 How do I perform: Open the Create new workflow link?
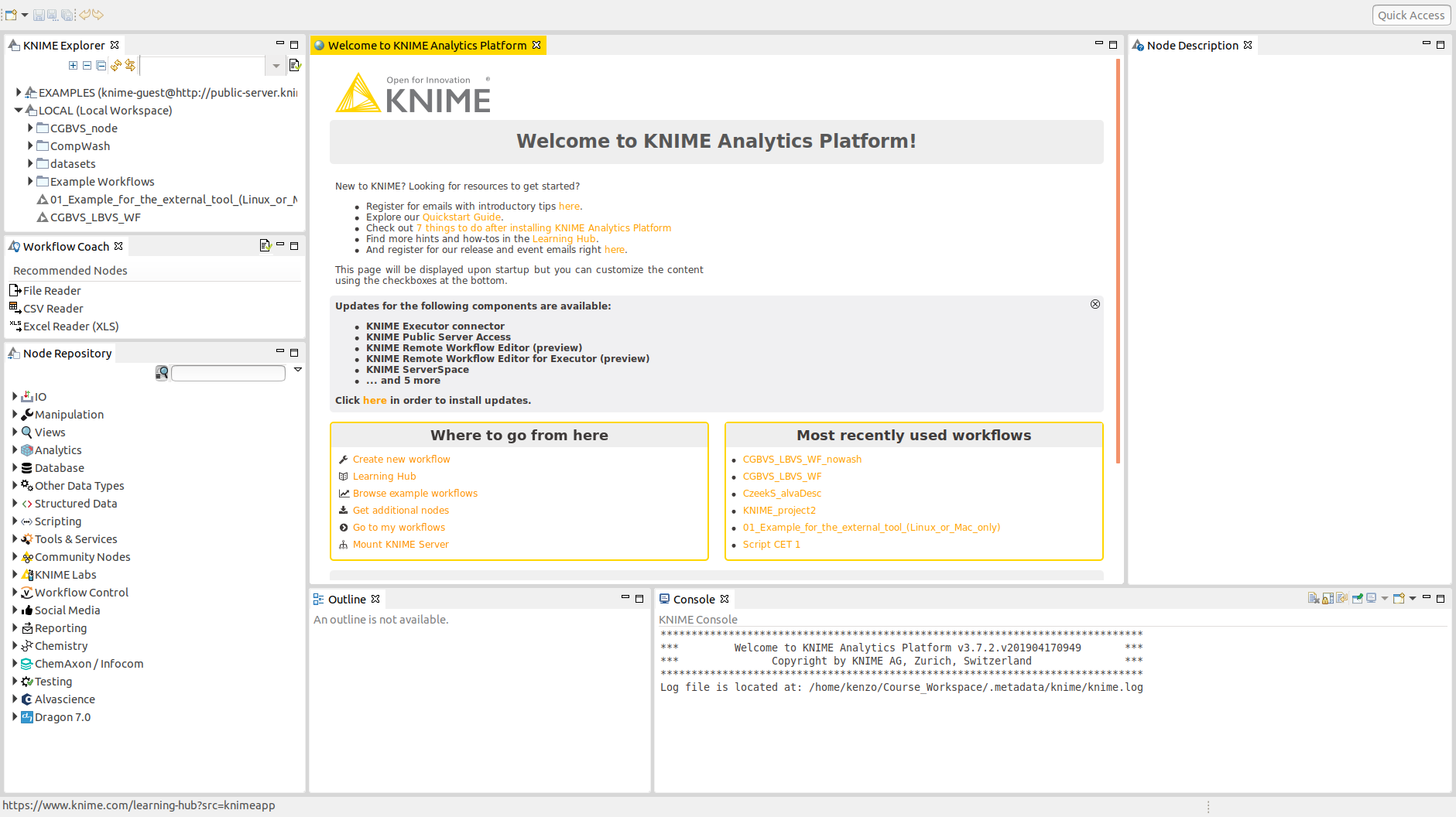[401, 460]
